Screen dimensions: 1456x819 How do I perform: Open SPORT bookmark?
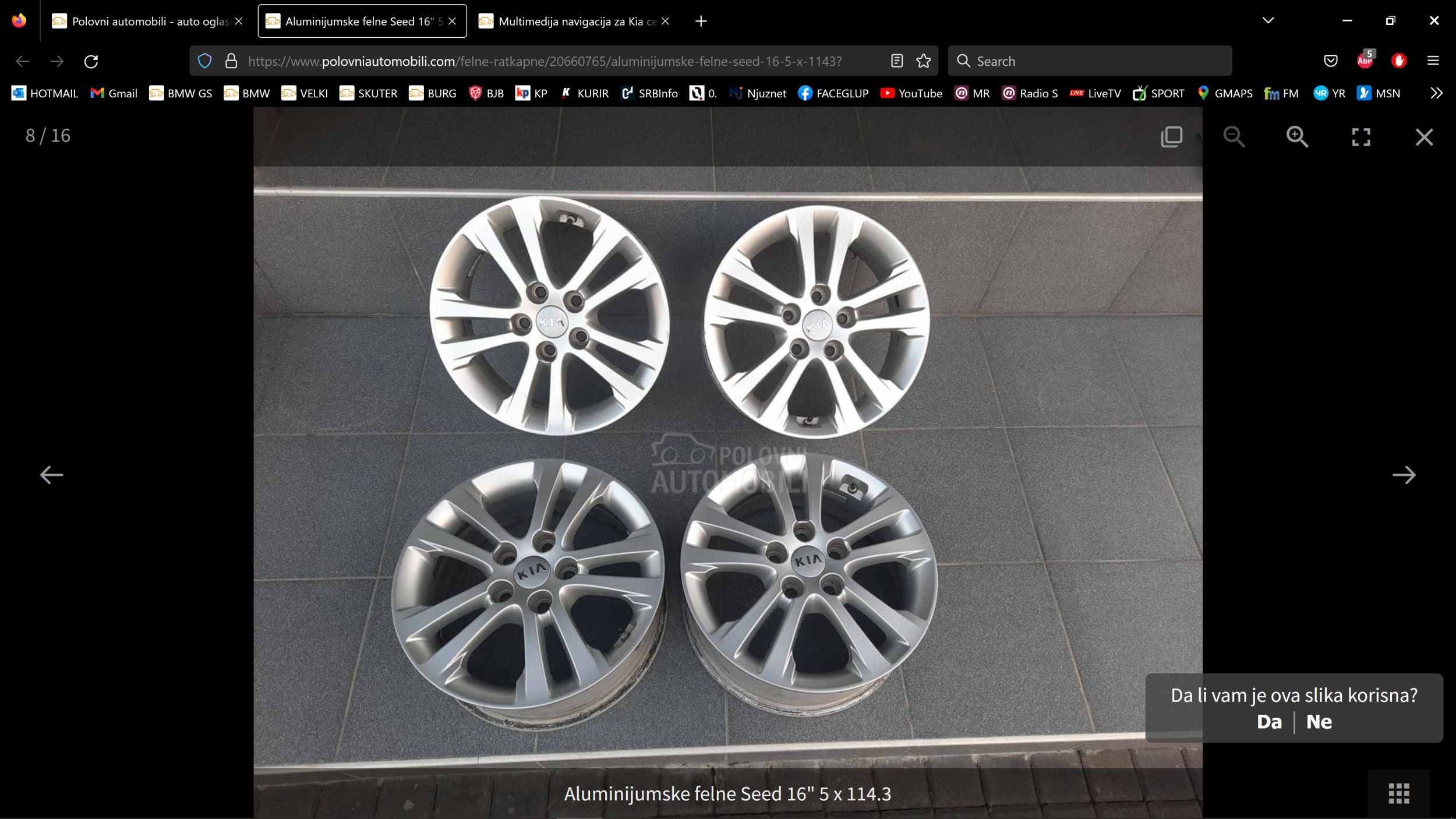click(x=1158, y=93)
